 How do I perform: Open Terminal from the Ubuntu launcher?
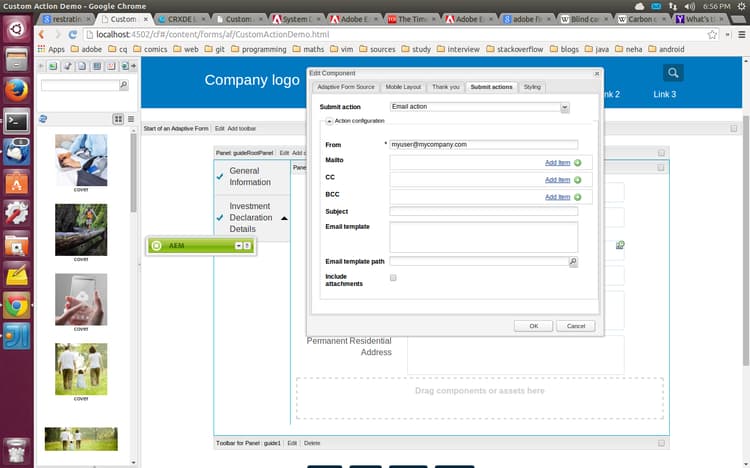coord(17,121)
